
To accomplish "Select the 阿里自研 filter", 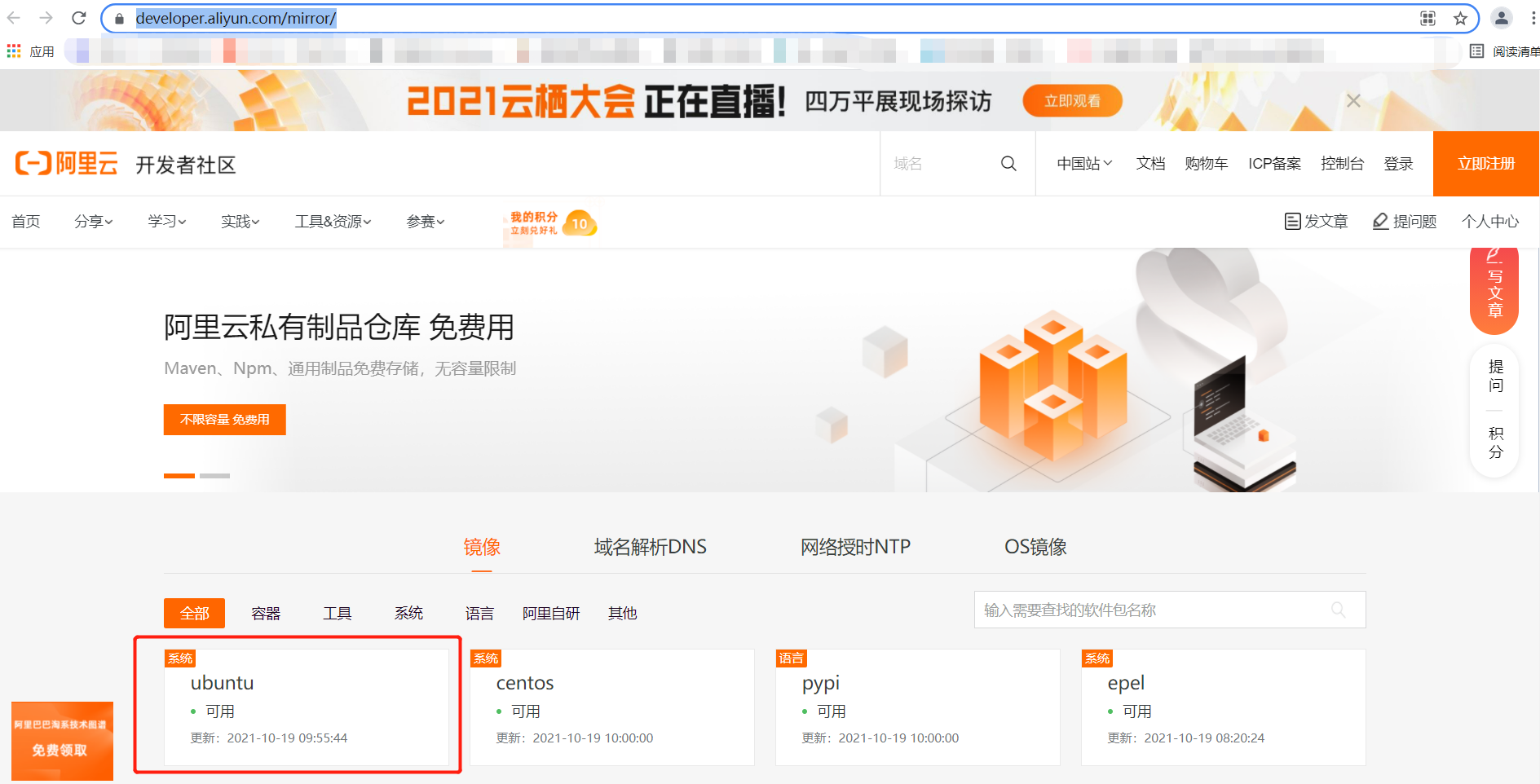I will click(551, 613).
